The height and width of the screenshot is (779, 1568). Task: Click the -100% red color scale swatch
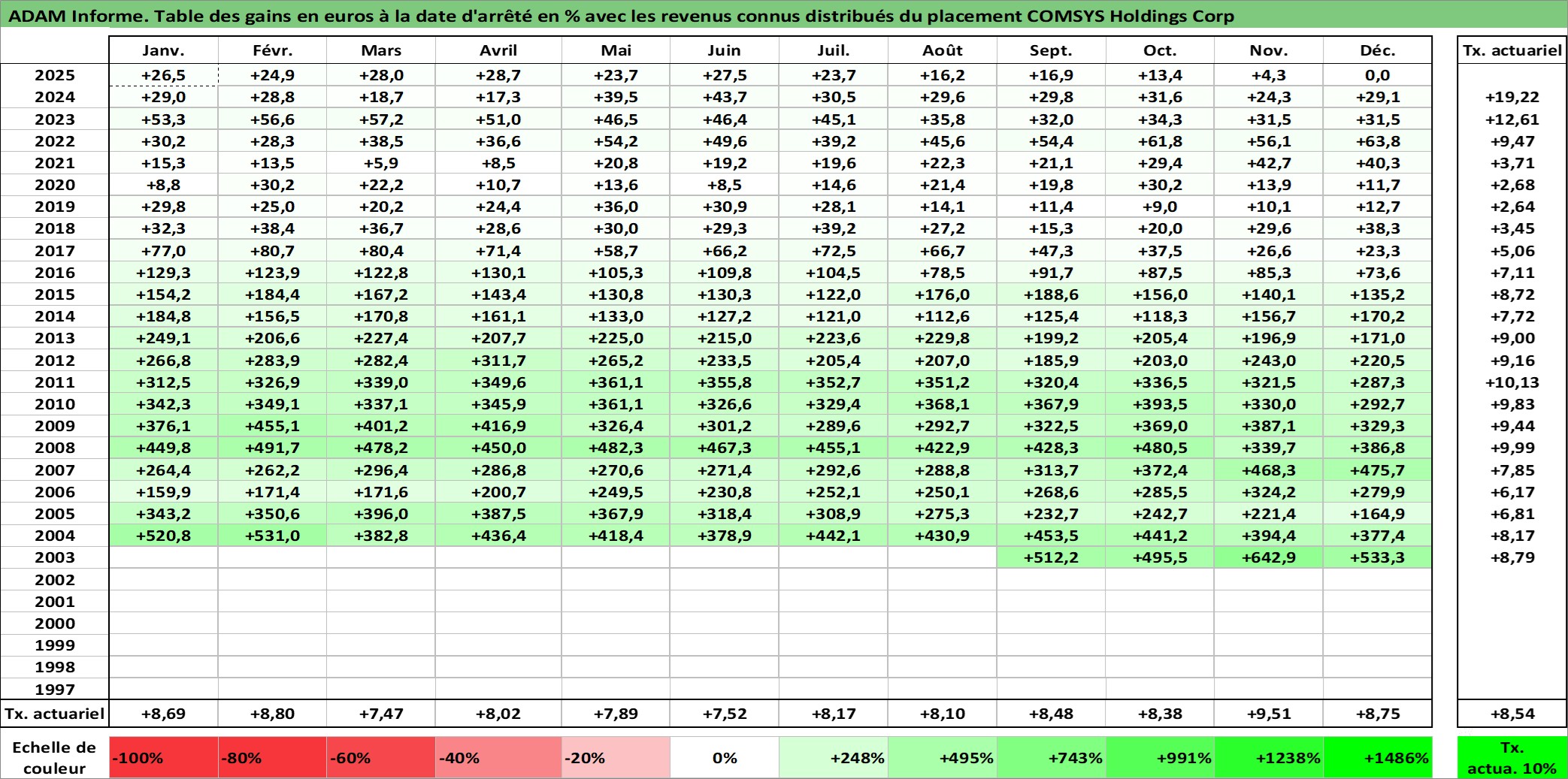coord(163,757)
